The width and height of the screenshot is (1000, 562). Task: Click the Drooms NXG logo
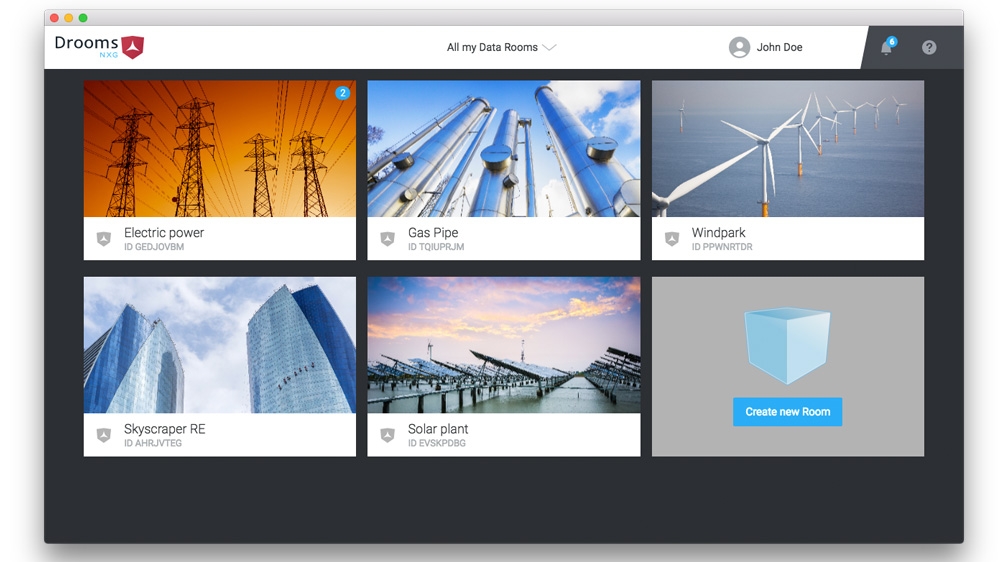click(x=99, y=46)
